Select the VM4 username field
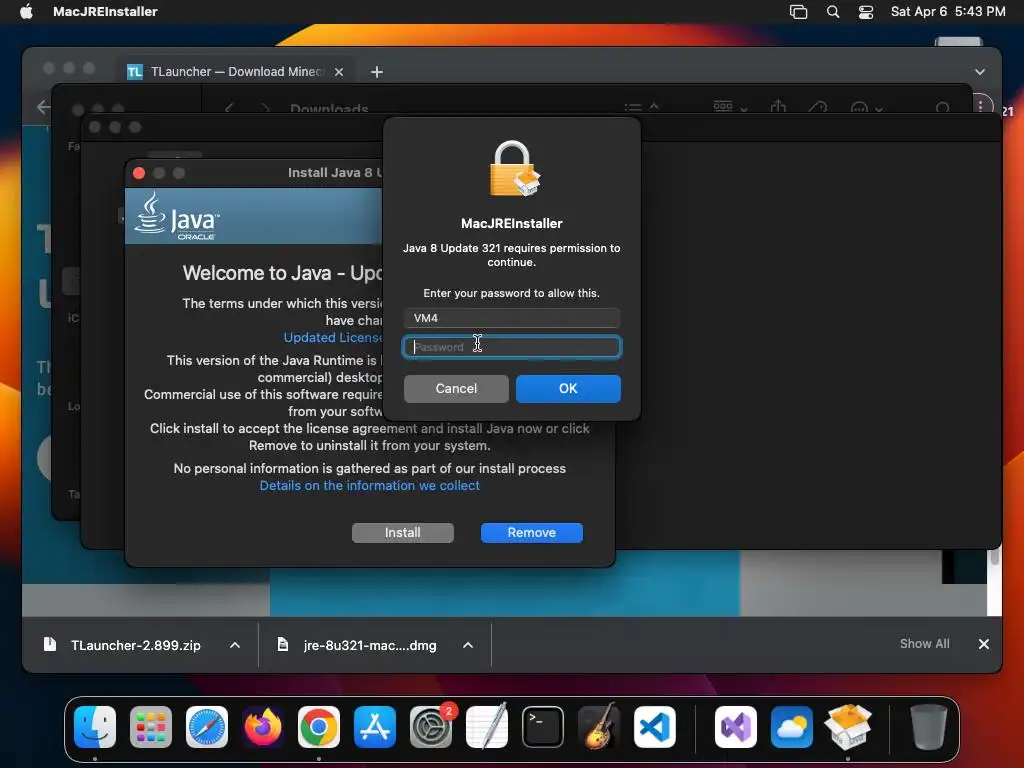This screenshot has width=1024, height=768. (x=511, y=318)
